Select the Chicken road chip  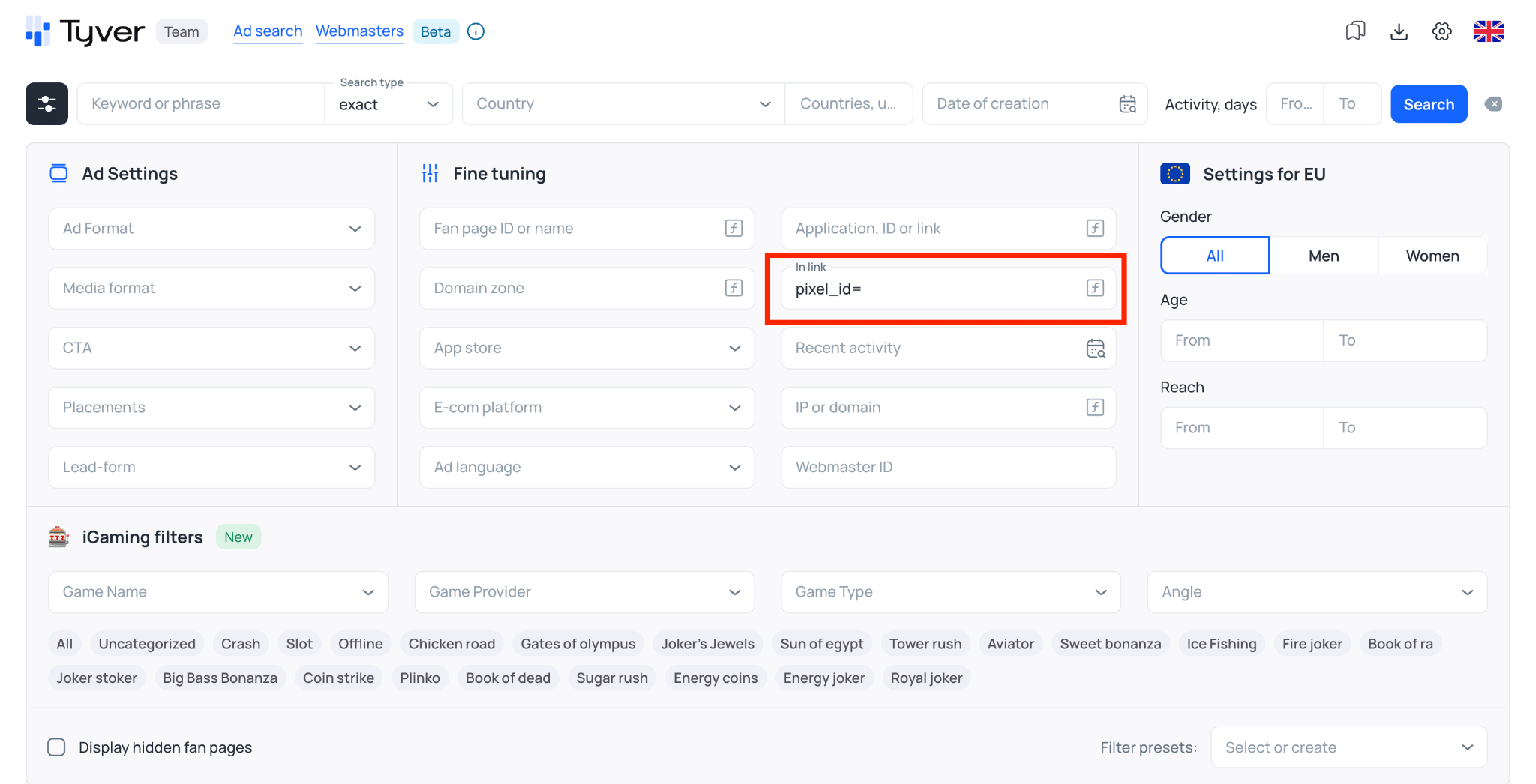click(451, 644)
